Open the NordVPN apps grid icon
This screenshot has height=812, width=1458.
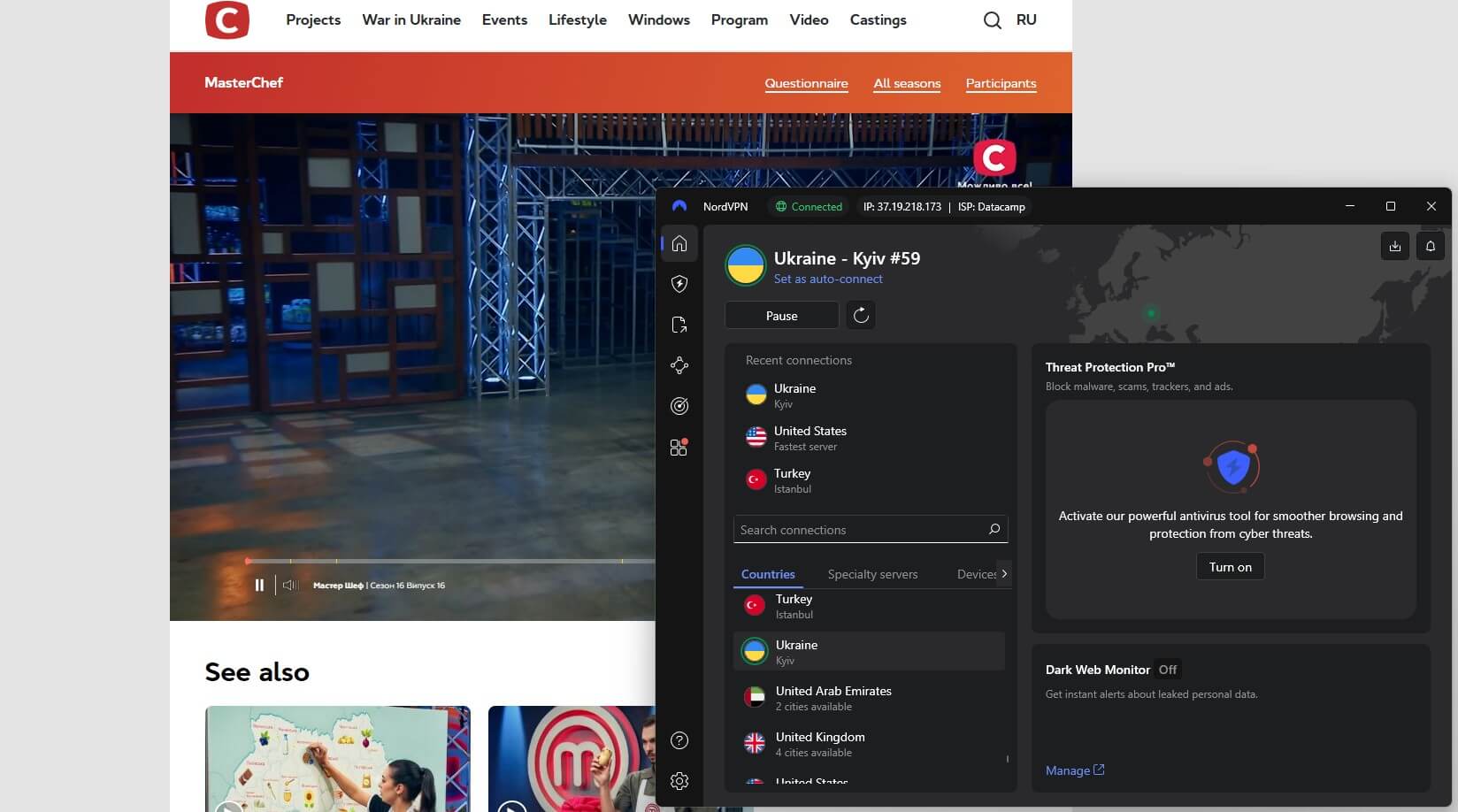pyautogui.click(x=679, y=447)
